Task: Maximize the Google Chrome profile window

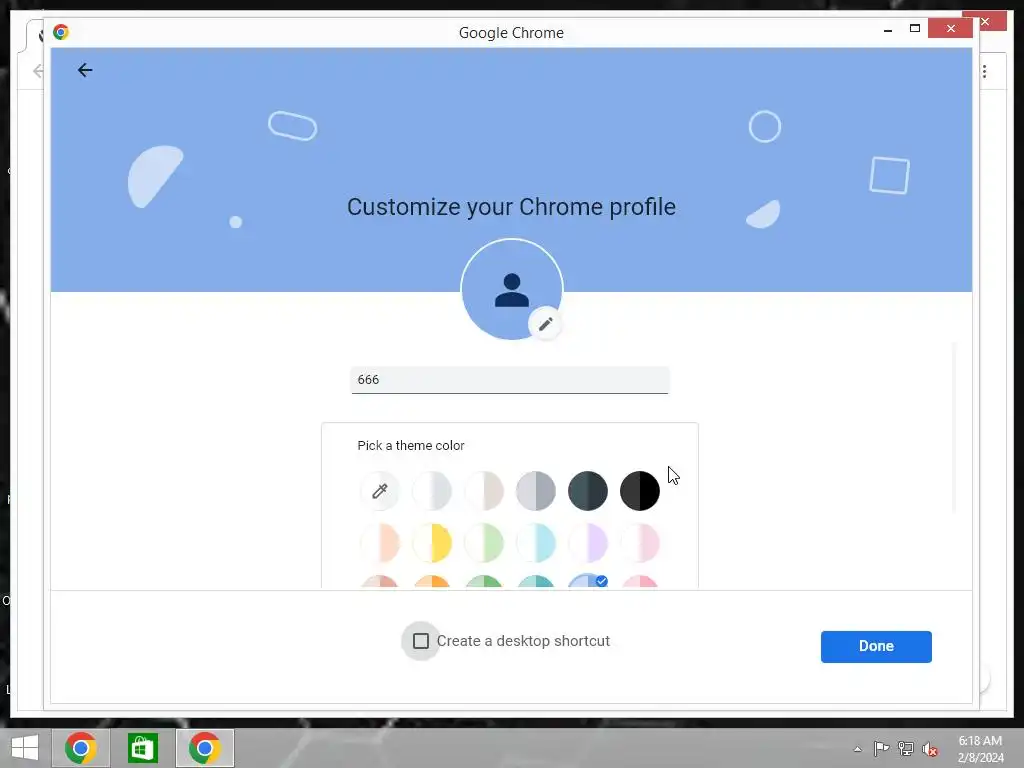Action: point(915,28)
